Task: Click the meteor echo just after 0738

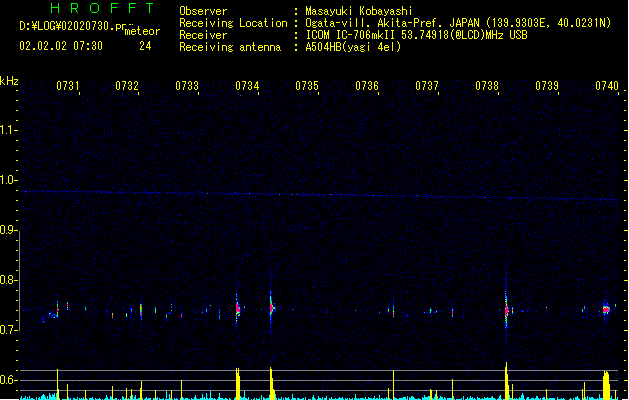Action: [x=507, y=310]
